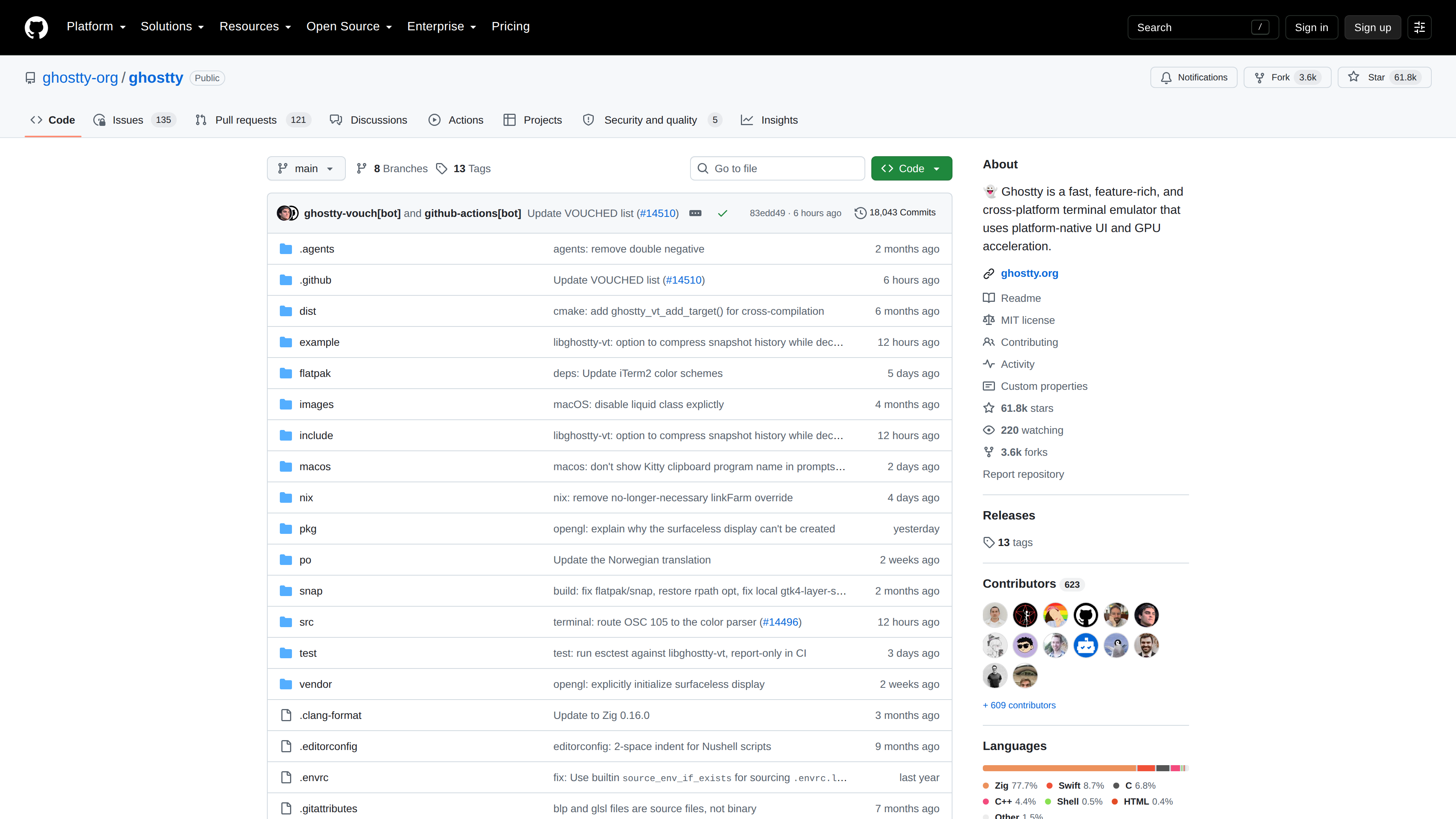Click the Sign up button
The width and height of the screenshot is (1456, 819).
click(1372, 27)
